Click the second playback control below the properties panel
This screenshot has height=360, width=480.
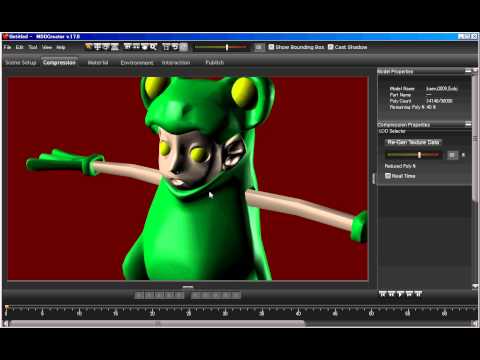coord(392,294)
